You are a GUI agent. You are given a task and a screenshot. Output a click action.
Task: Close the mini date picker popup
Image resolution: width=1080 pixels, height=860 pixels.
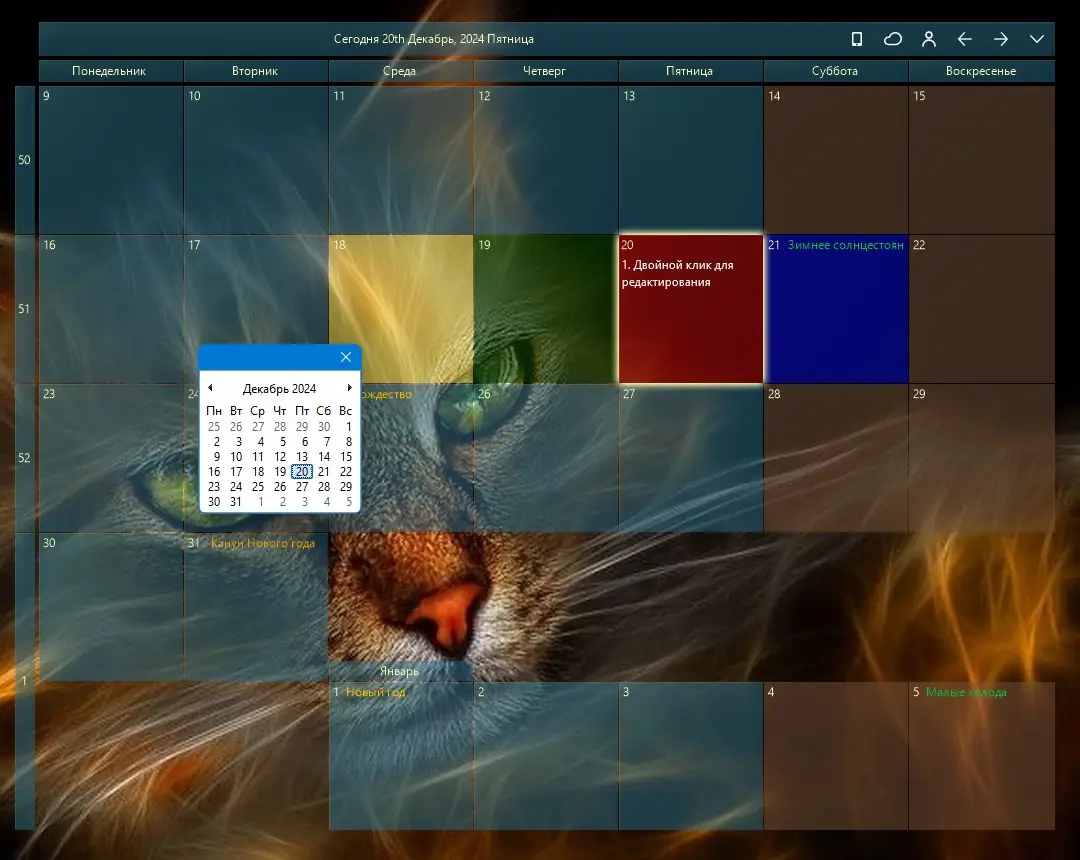tap(346, 357)
